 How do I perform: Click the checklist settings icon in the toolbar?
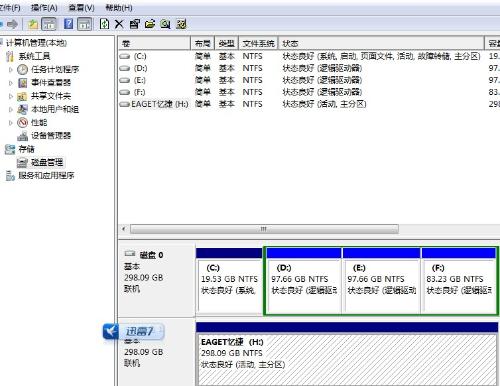181,24
